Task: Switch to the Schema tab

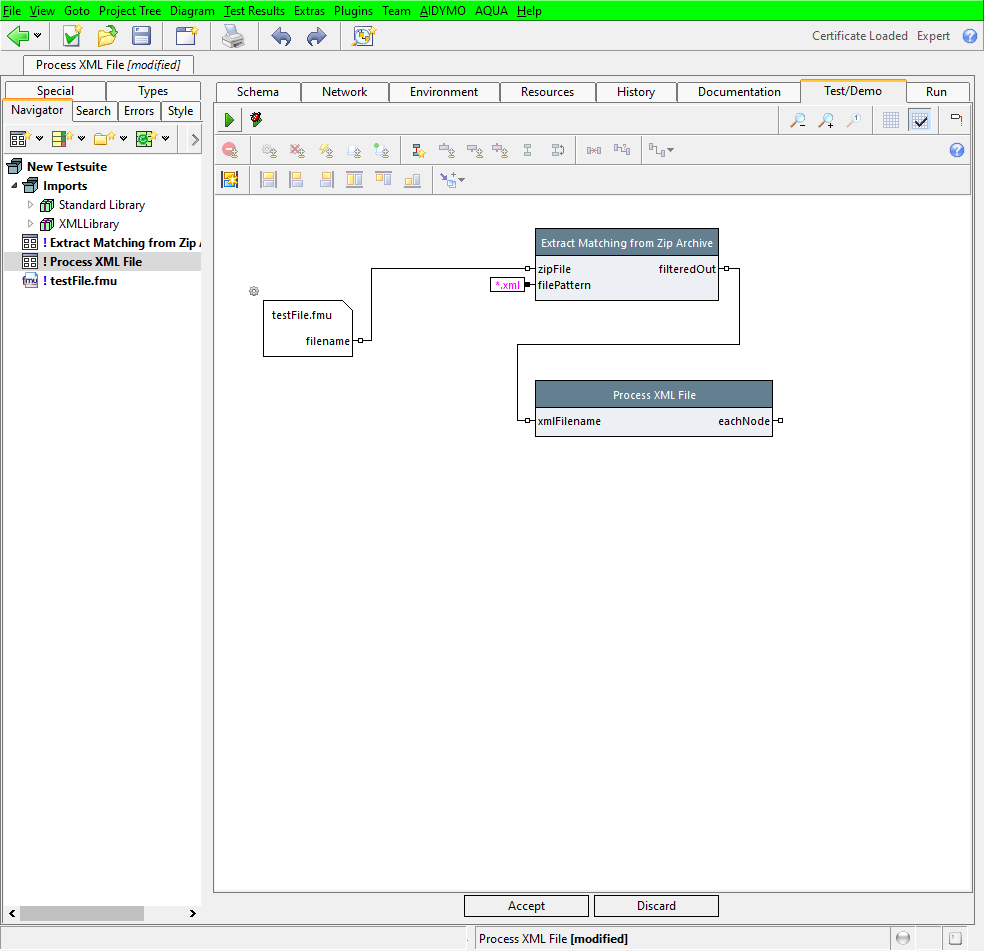Action: (257, 92)
